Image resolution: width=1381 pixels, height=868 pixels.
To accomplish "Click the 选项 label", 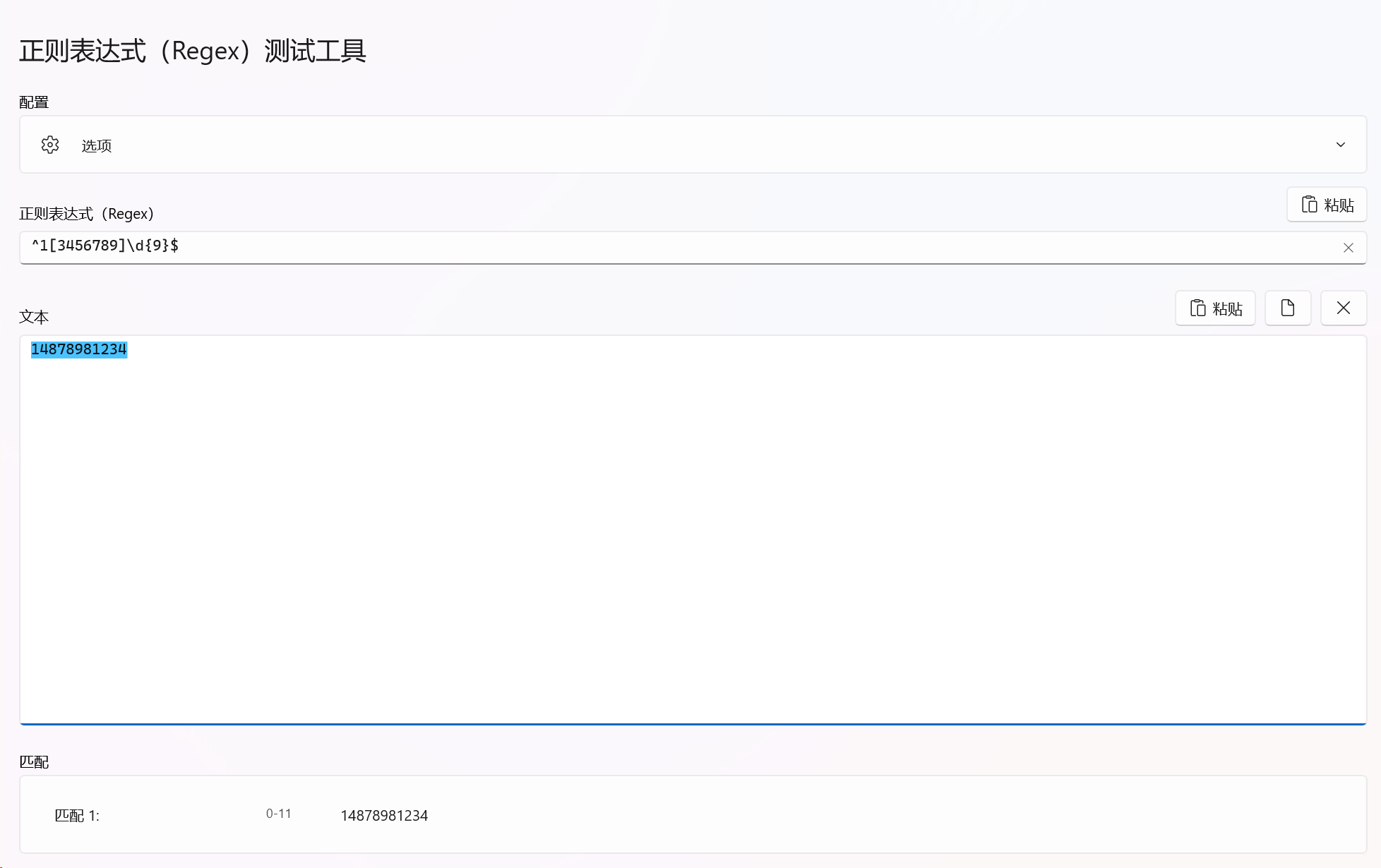I will [97, 145].
